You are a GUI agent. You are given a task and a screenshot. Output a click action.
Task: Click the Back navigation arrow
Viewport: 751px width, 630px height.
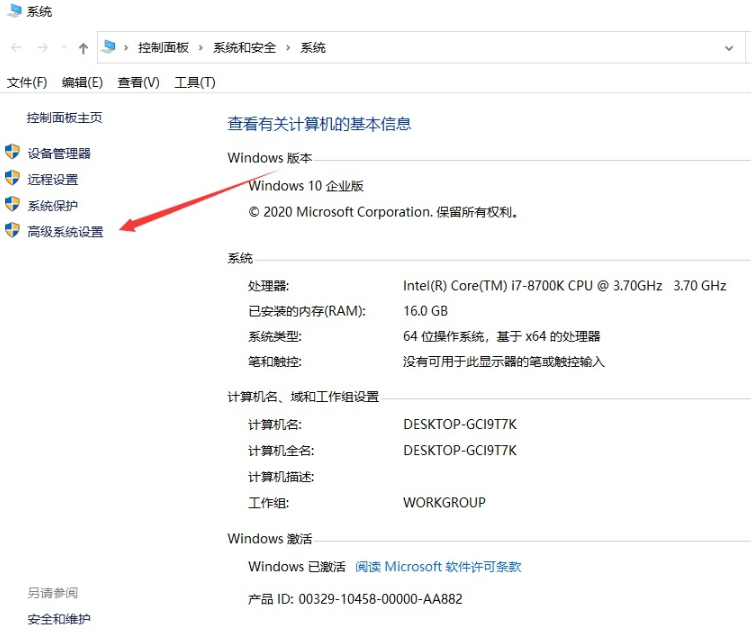[x=16, y=48]
